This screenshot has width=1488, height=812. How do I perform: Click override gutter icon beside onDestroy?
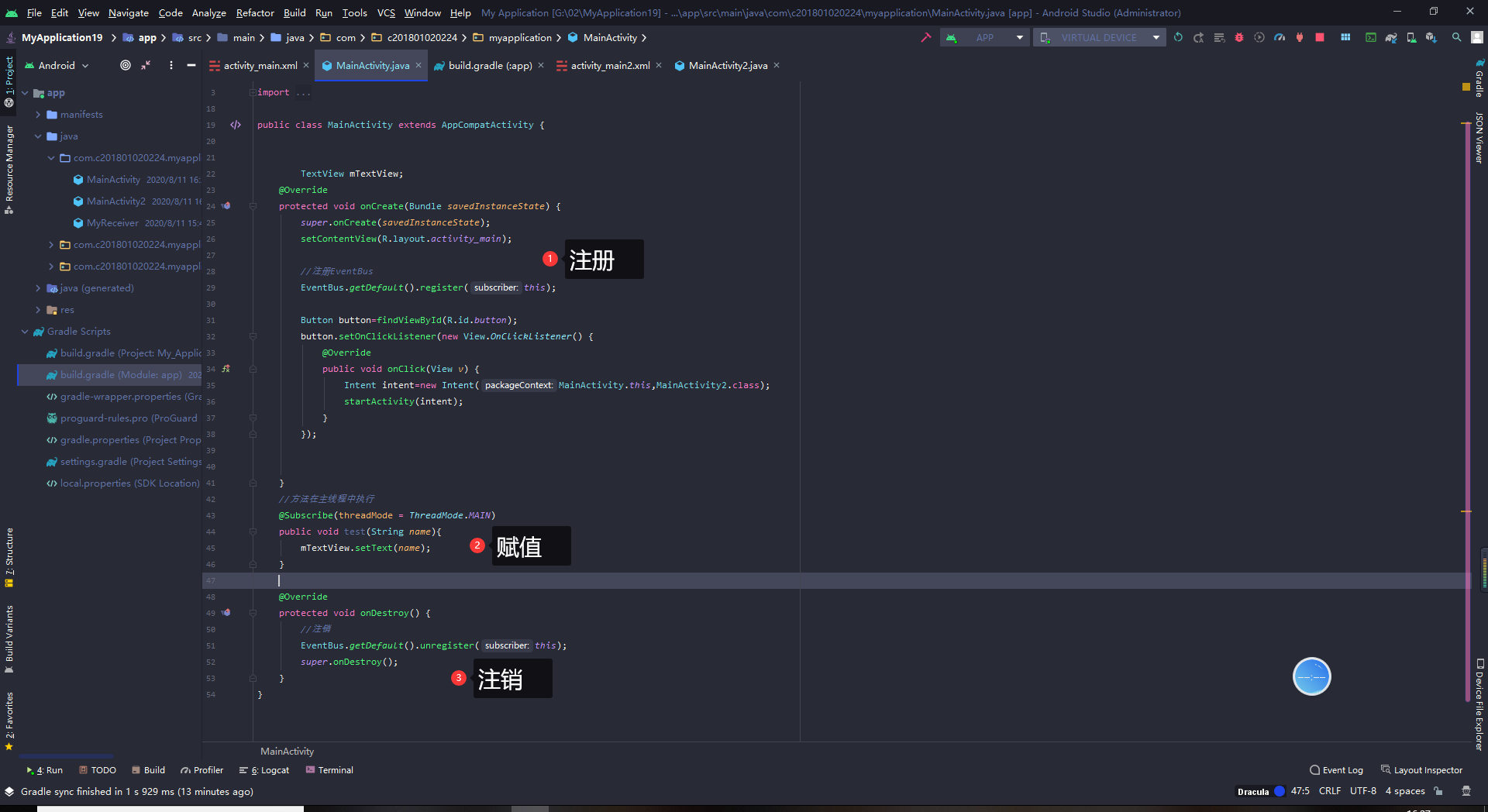226,613
